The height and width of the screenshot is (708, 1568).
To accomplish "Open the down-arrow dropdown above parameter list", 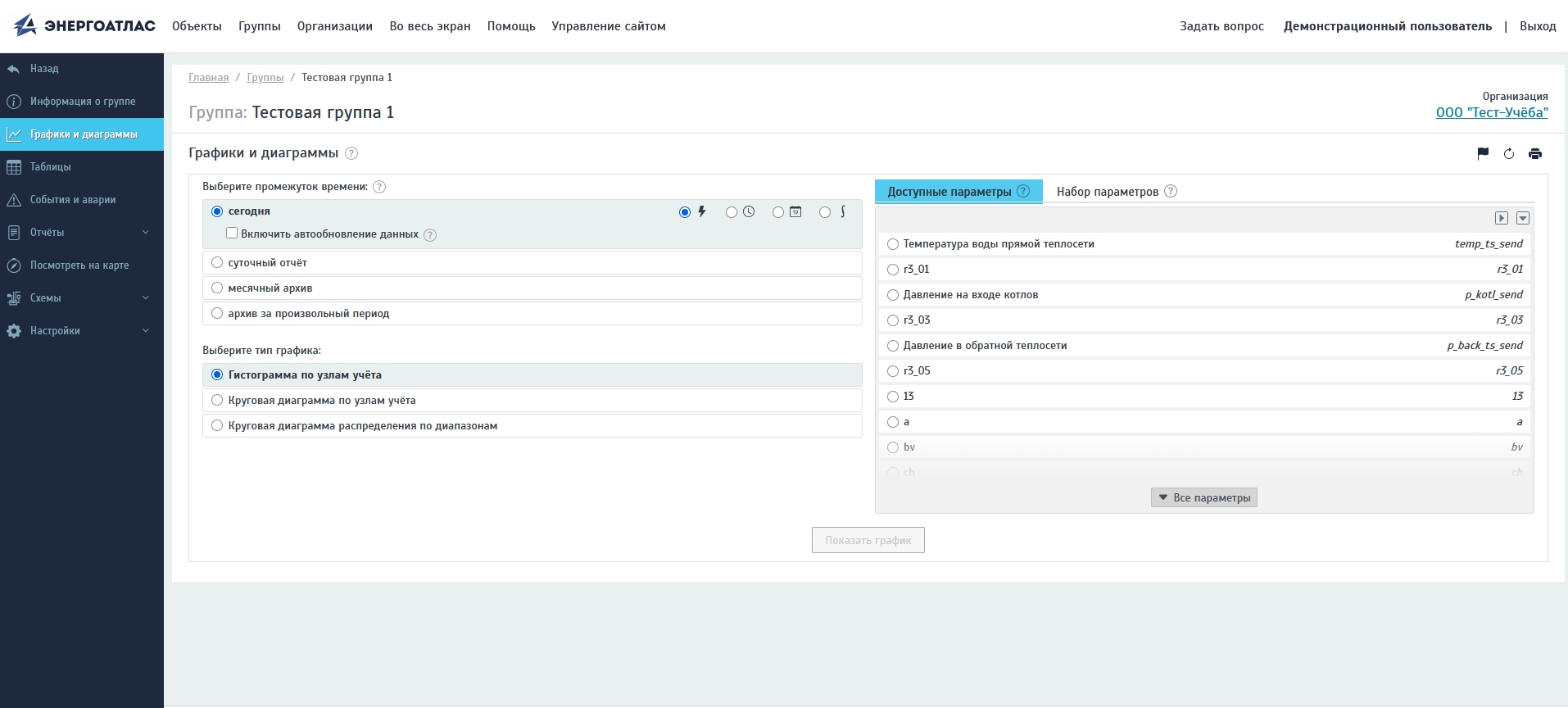I will [x=1523, y=218].
